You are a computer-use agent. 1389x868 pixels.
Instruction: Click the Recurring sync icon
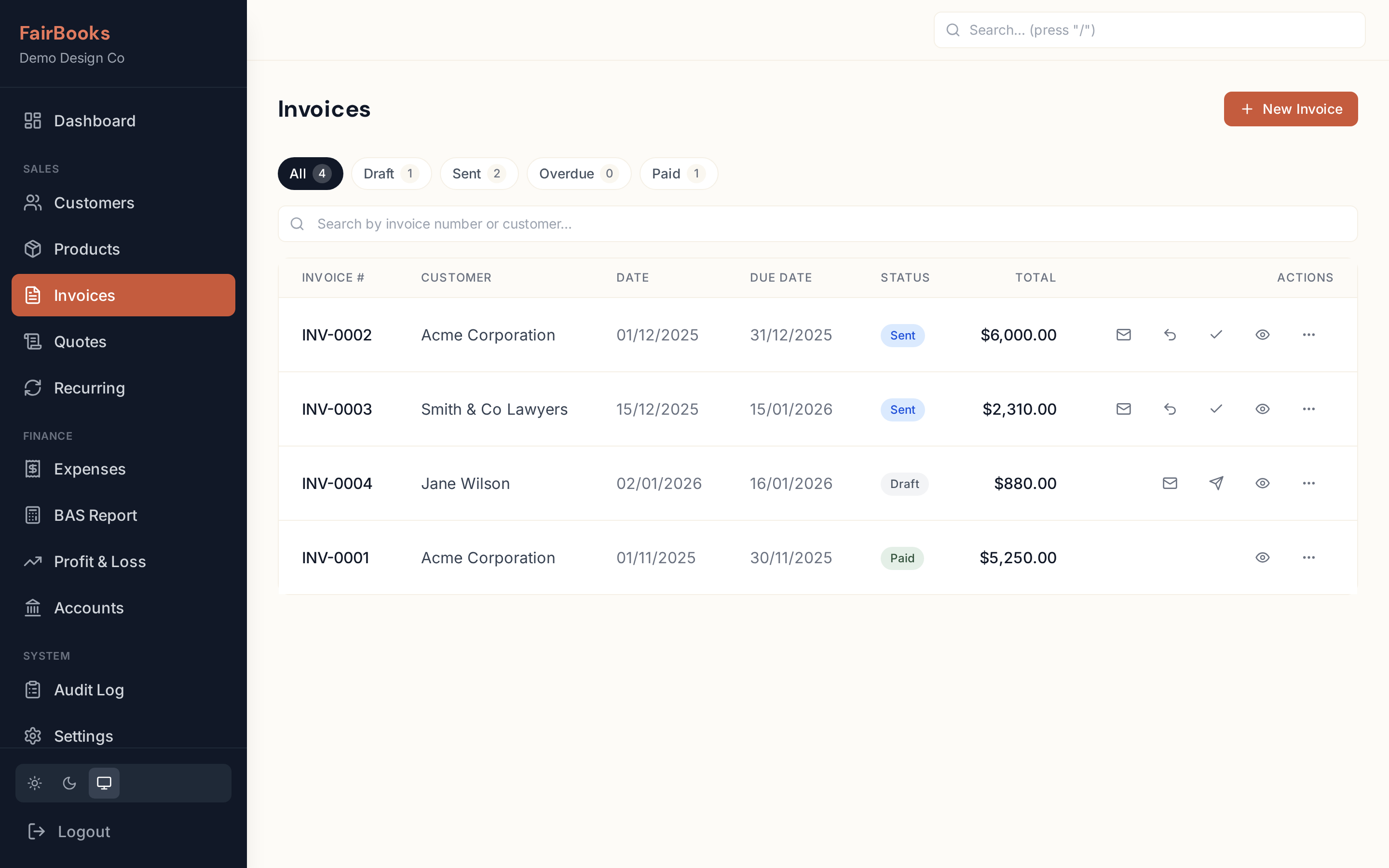pyautogui.click(x=33, y=388)
